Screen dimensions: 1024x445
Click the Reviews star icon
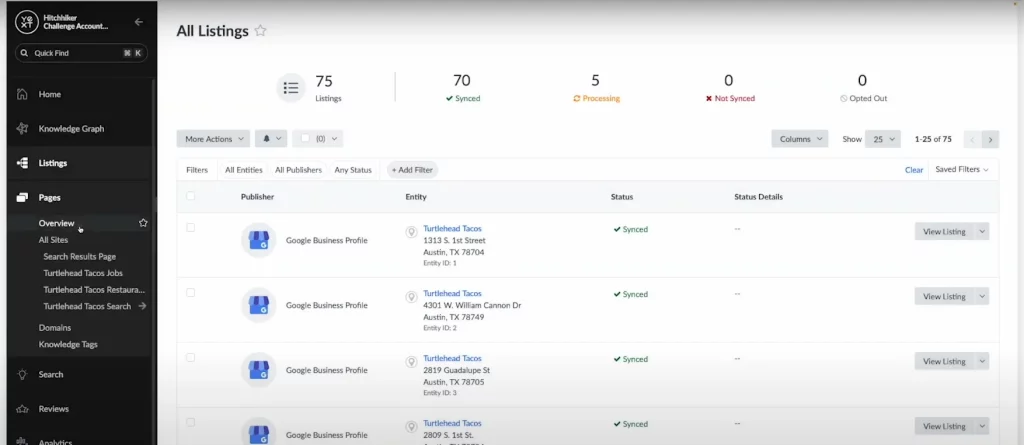tap(22, 409)
